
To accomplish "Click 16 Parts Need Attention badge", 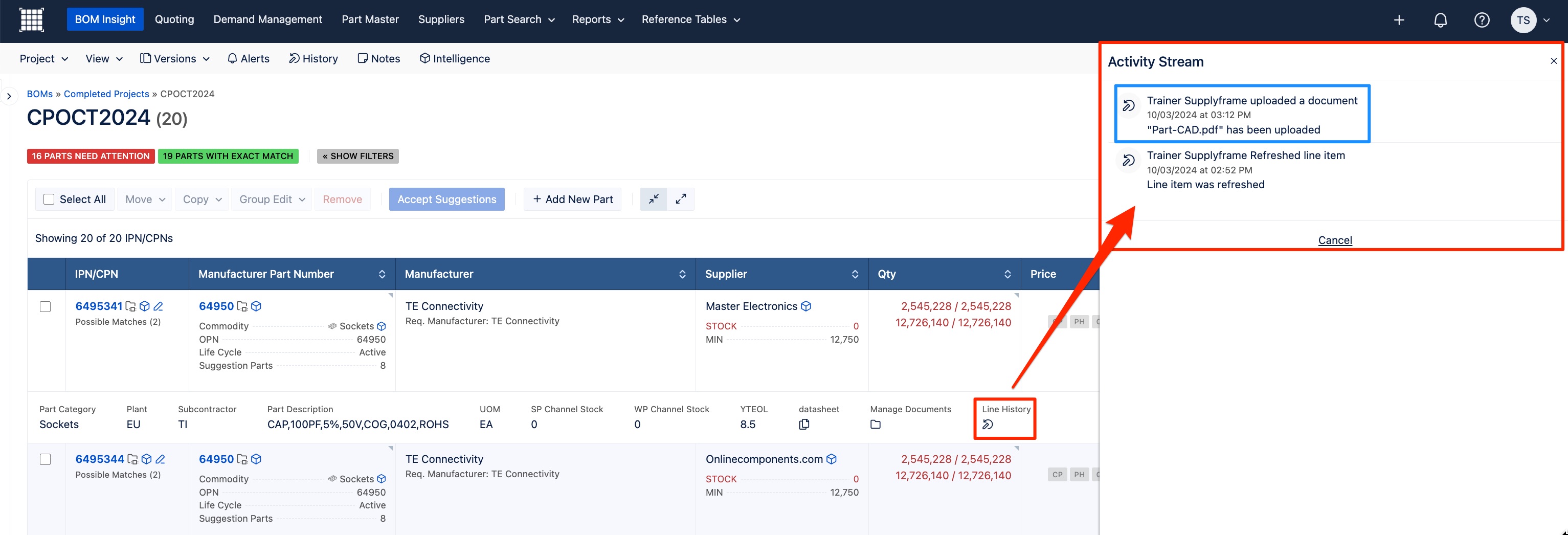I will (91, 157).
